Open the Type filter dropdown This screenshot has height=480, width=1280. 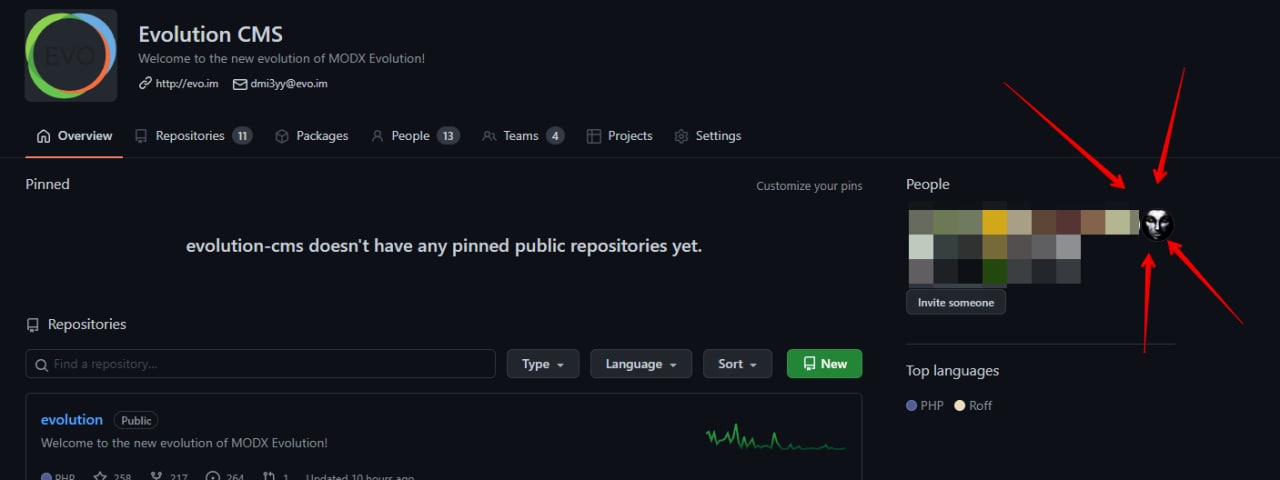544,364
